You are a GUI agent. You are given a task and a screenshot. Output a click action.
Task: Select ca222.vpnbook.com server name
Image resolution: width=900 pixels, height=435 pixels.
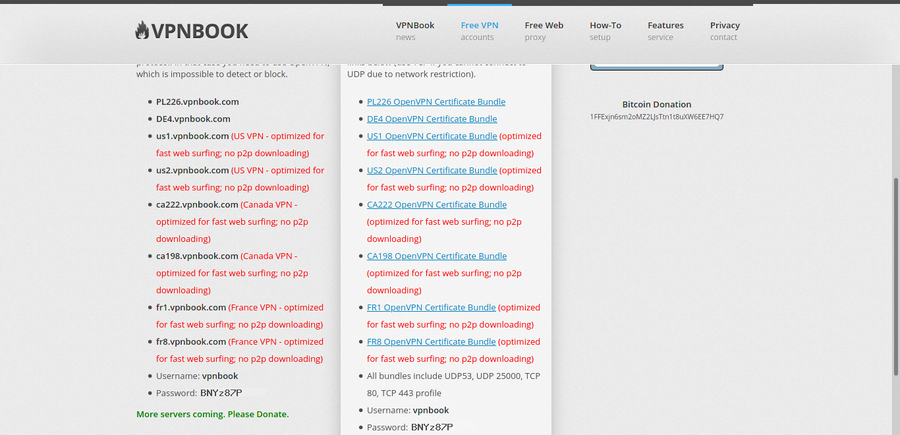197,204
